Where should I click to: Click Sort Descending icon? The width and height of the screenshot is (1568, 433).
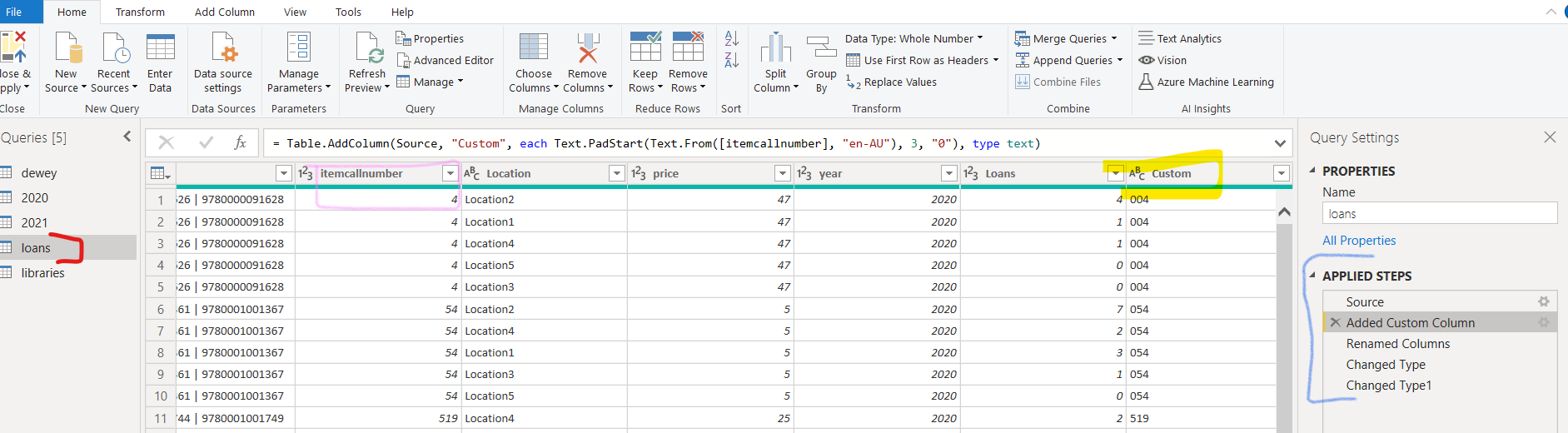point(731,60)
